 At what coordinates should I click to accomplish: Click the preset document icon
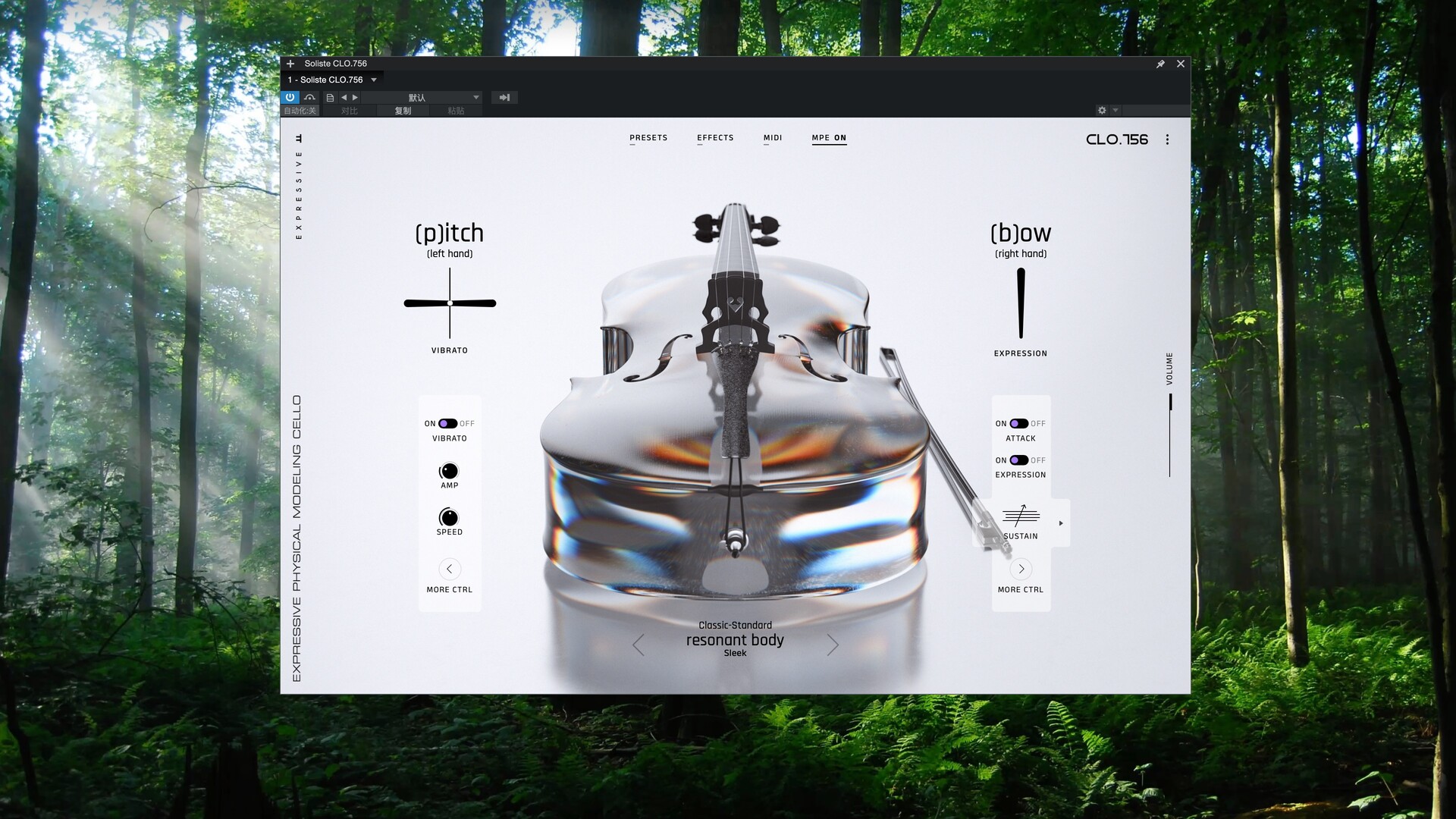(x=330, y=98)
